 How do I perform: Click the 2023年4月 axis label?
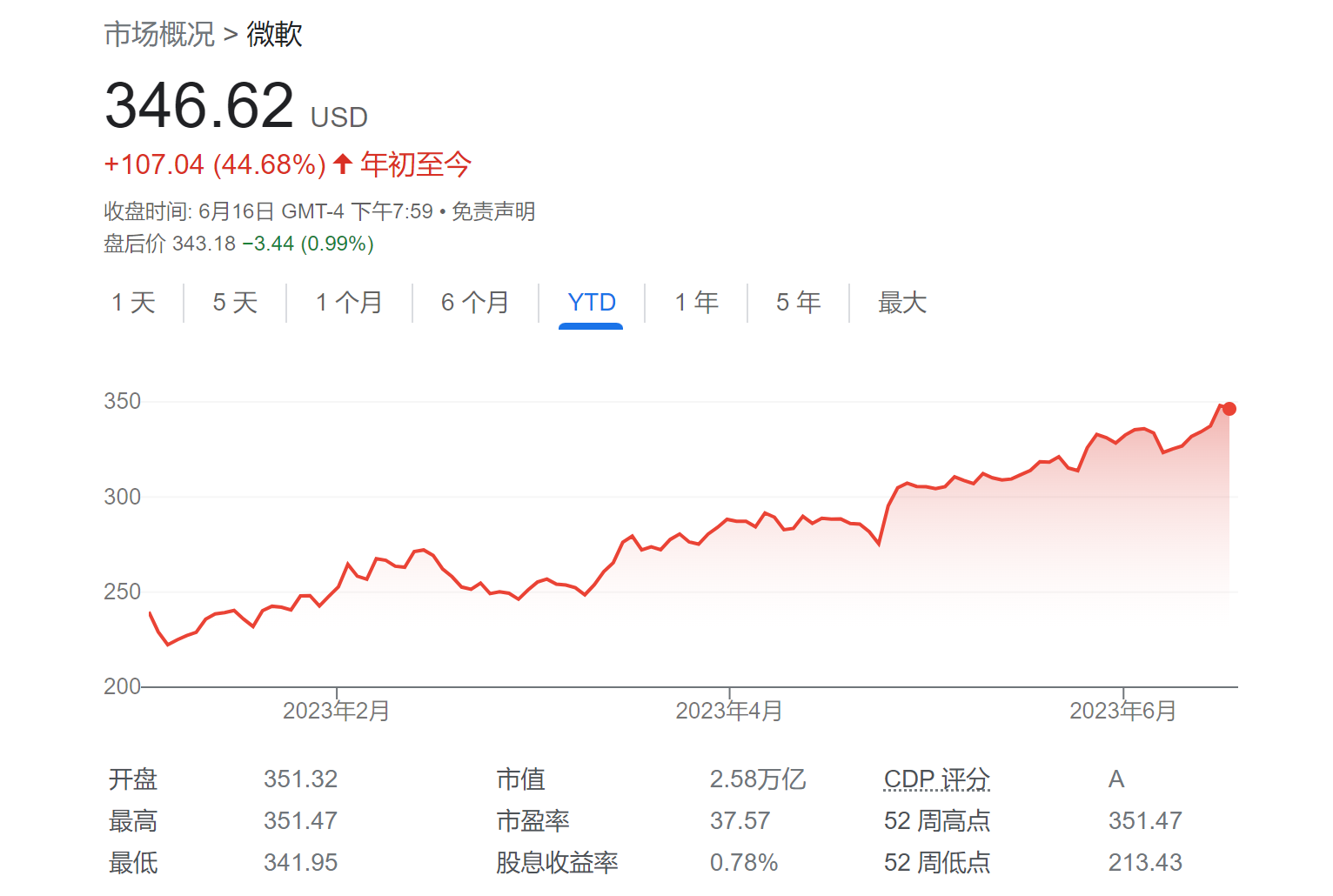coord(729,712)
